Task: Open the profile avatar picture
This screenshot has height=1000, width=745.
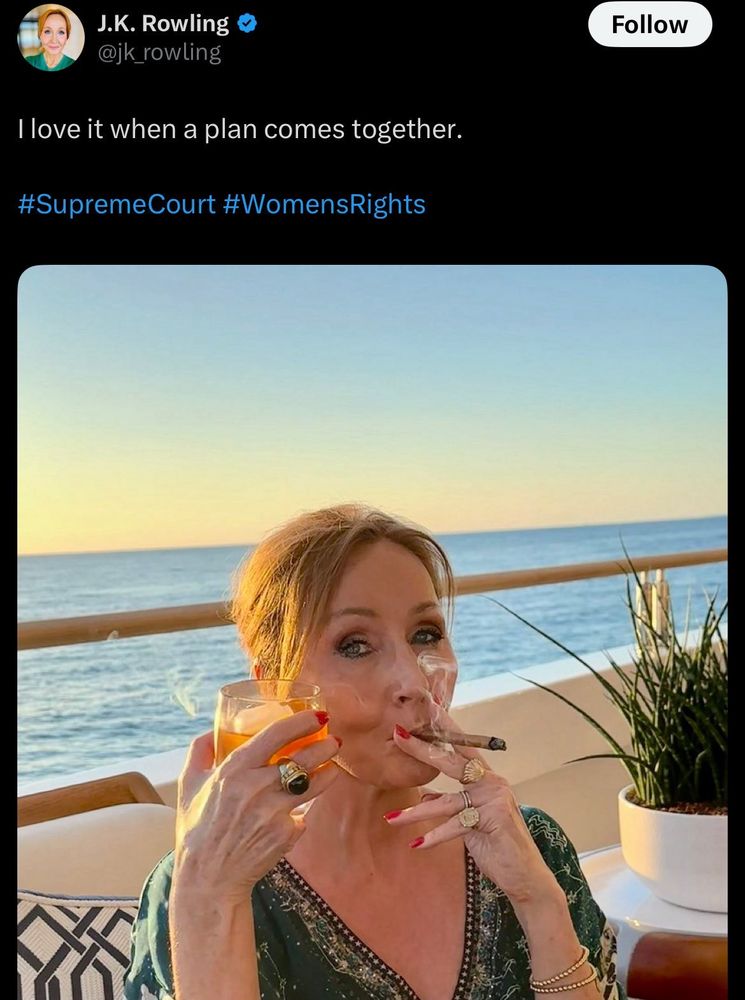Action: [50, 37]
